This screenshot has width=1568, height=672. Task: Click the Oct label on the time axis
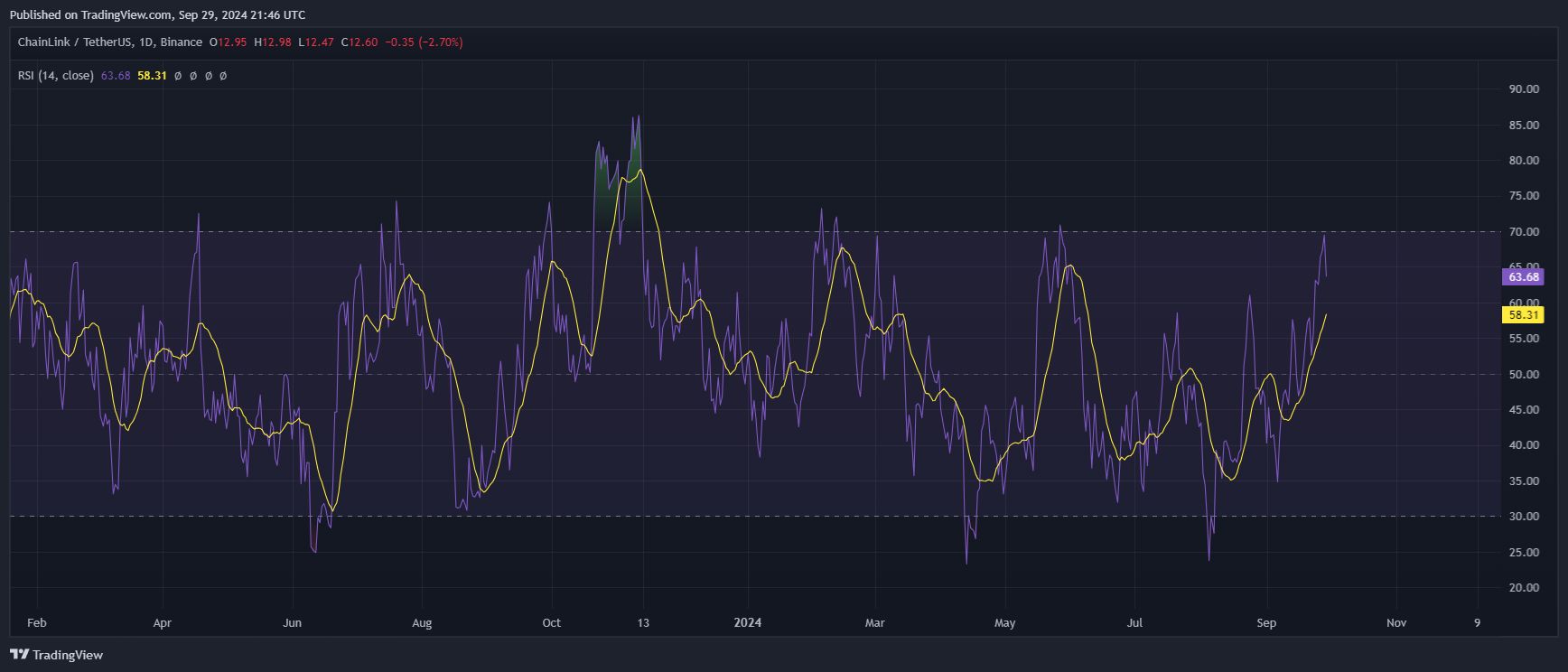pyautogui.click(x=551, y=622)
